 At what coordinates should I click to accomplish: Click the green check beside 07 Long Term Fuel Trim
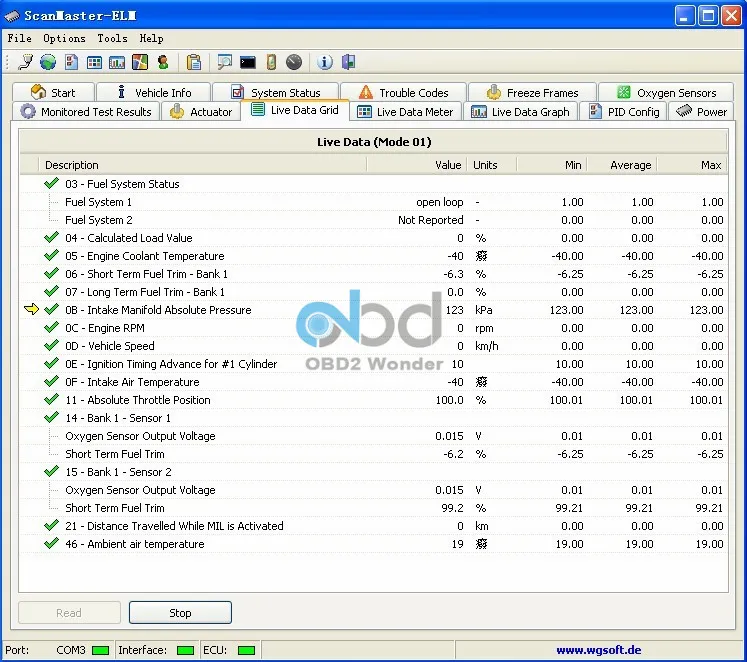[51, 291]
